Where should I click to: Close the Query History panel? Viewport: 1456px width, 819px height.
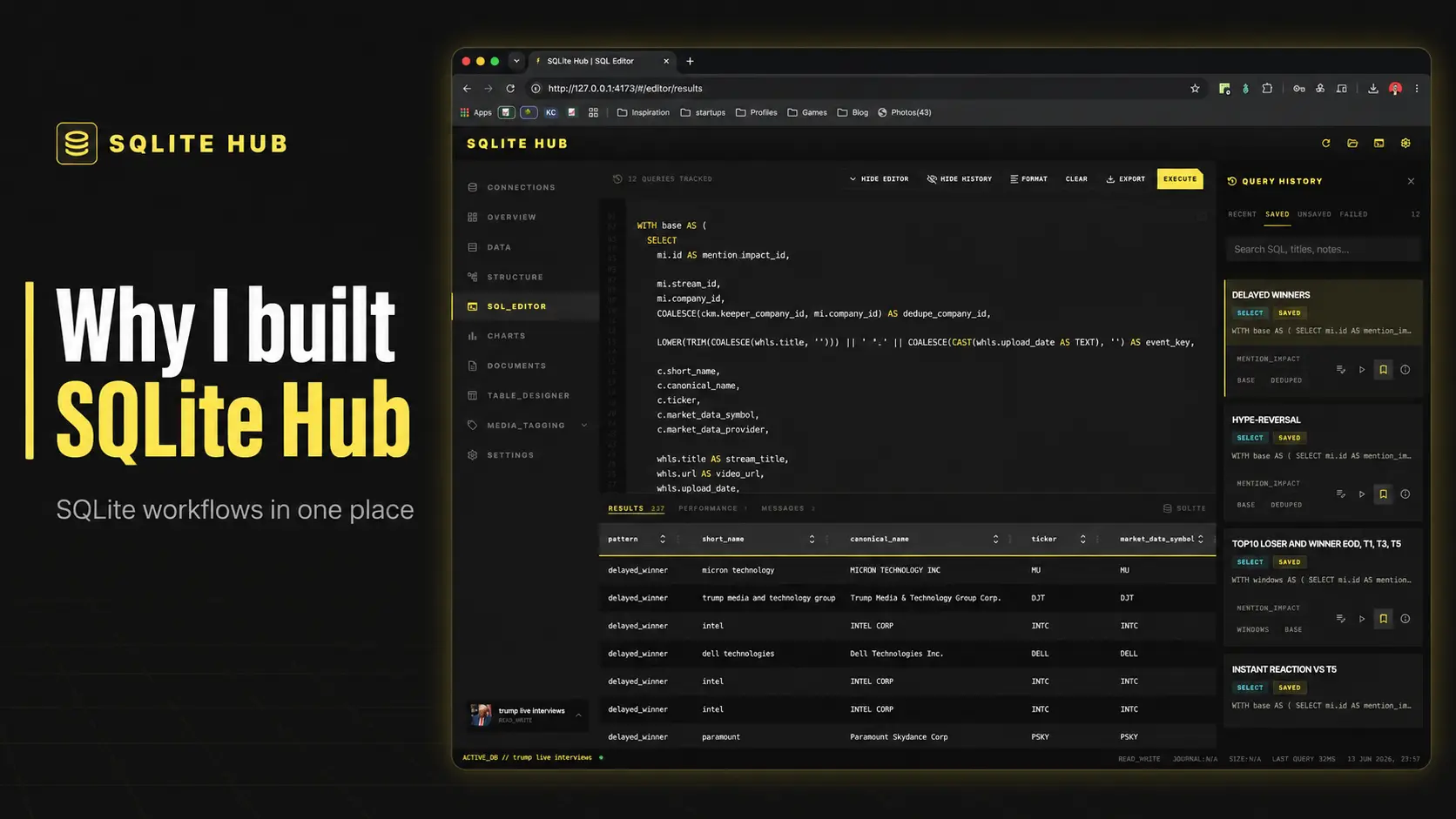pos(1411,181)
